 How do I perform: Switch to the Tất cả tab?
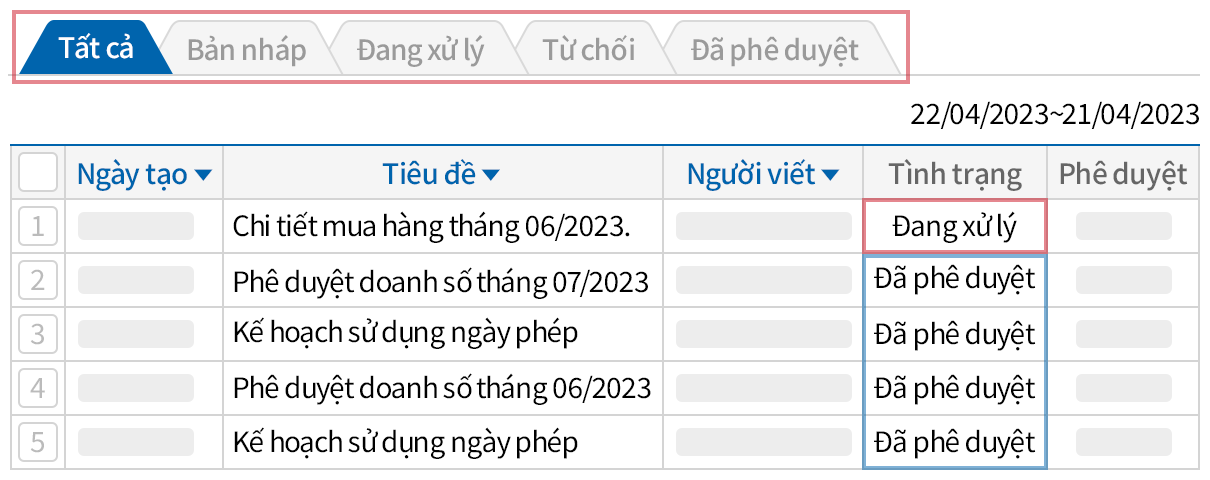(96, 49)
